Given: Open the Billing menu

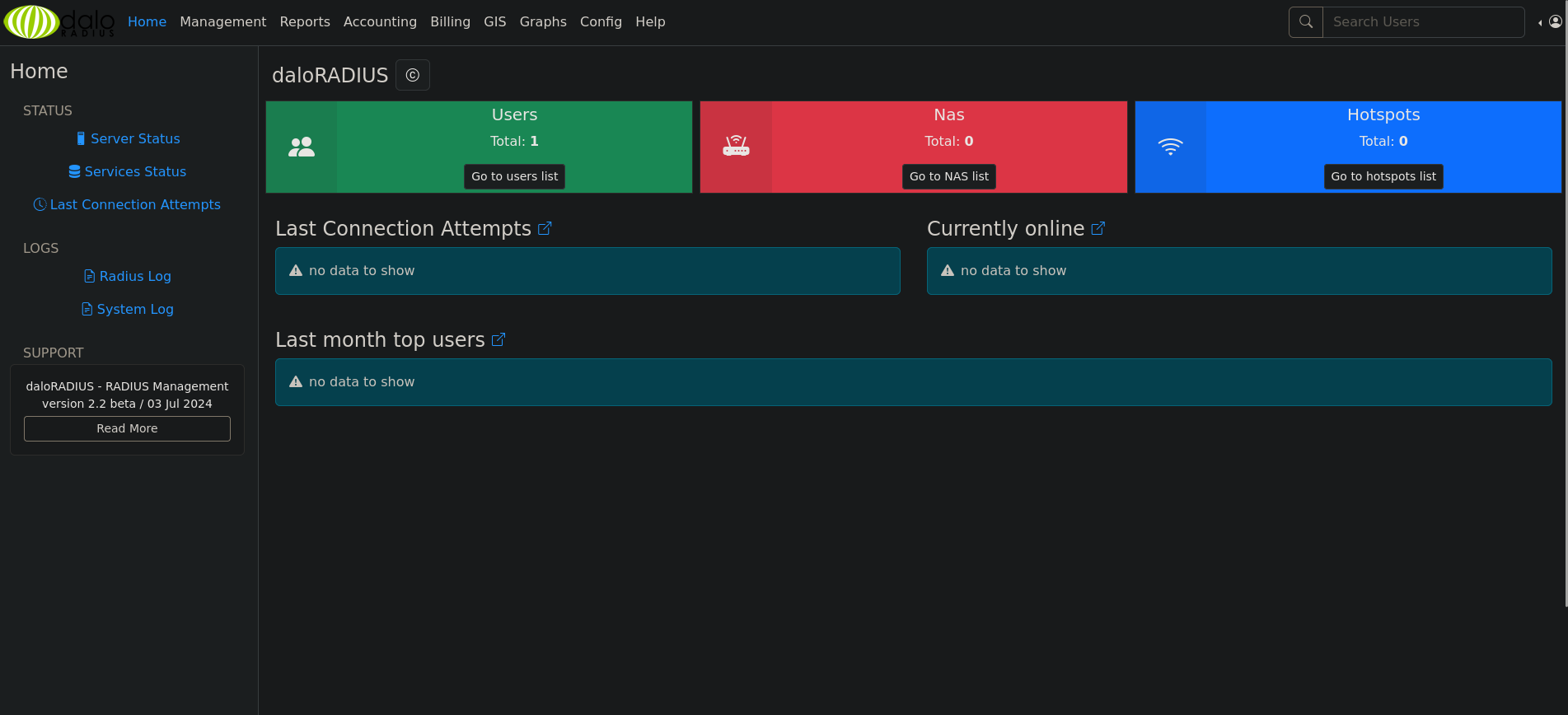Looking at the screenshot, I should (x=450, y=22).
